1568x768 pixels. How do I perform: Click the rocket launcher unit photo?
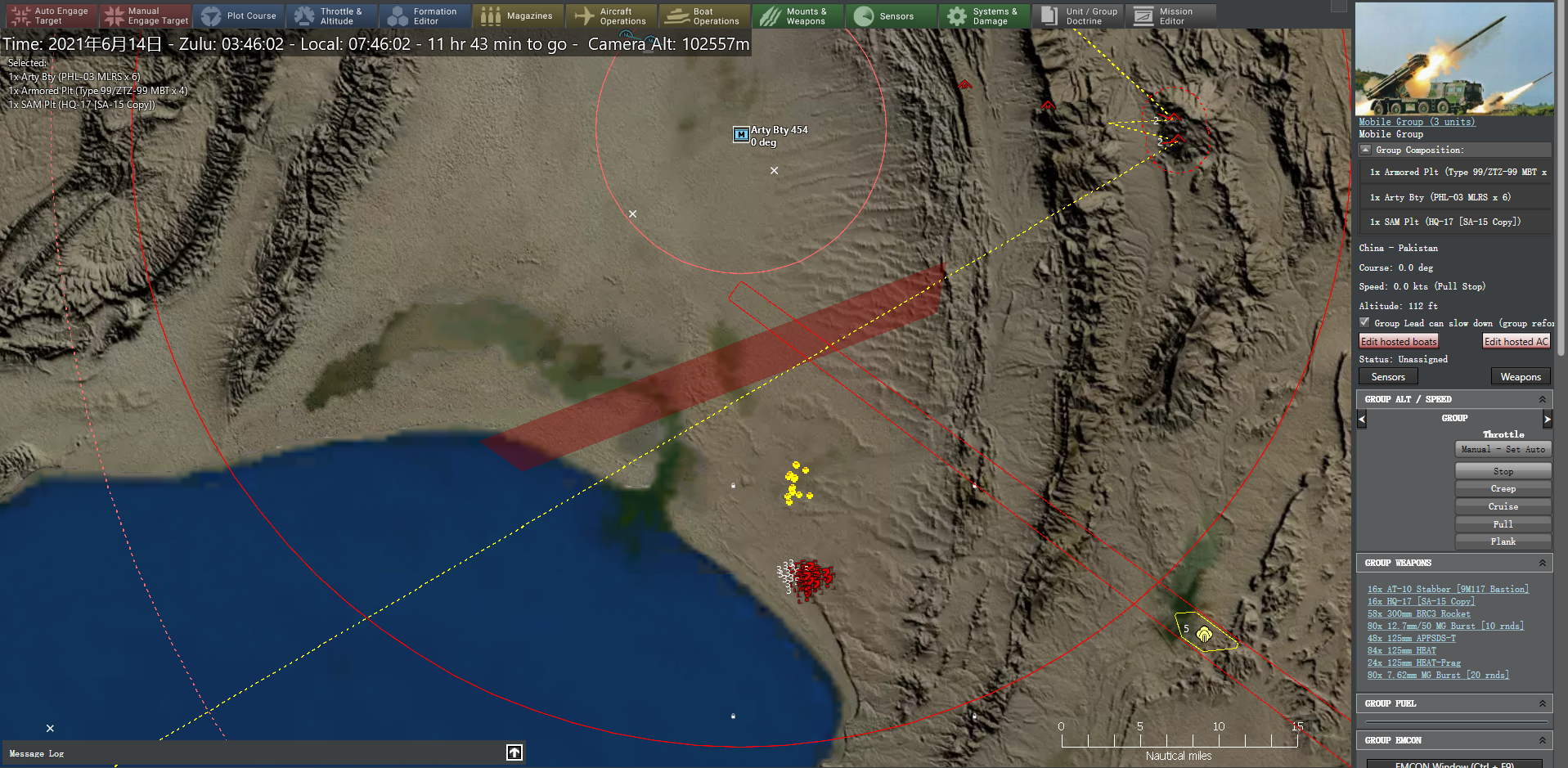point(1454,59)
